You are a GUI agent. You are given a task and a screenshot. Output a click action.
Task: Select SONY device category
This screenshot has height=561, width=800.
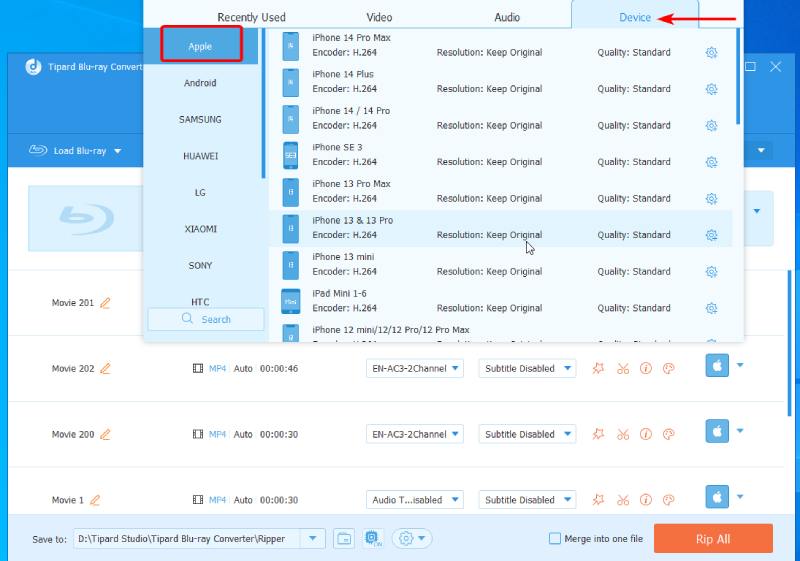200,266
